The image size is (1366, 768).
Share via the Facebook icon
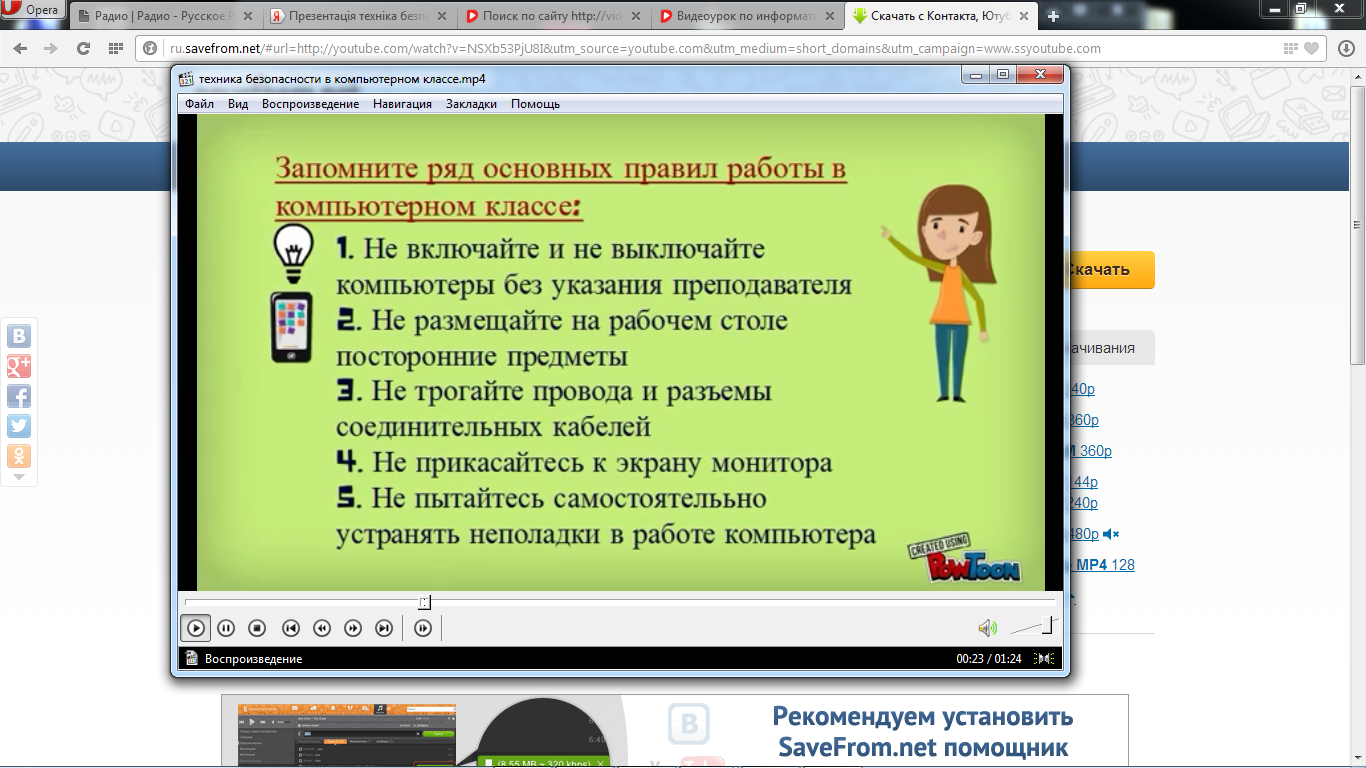(19, 396)
